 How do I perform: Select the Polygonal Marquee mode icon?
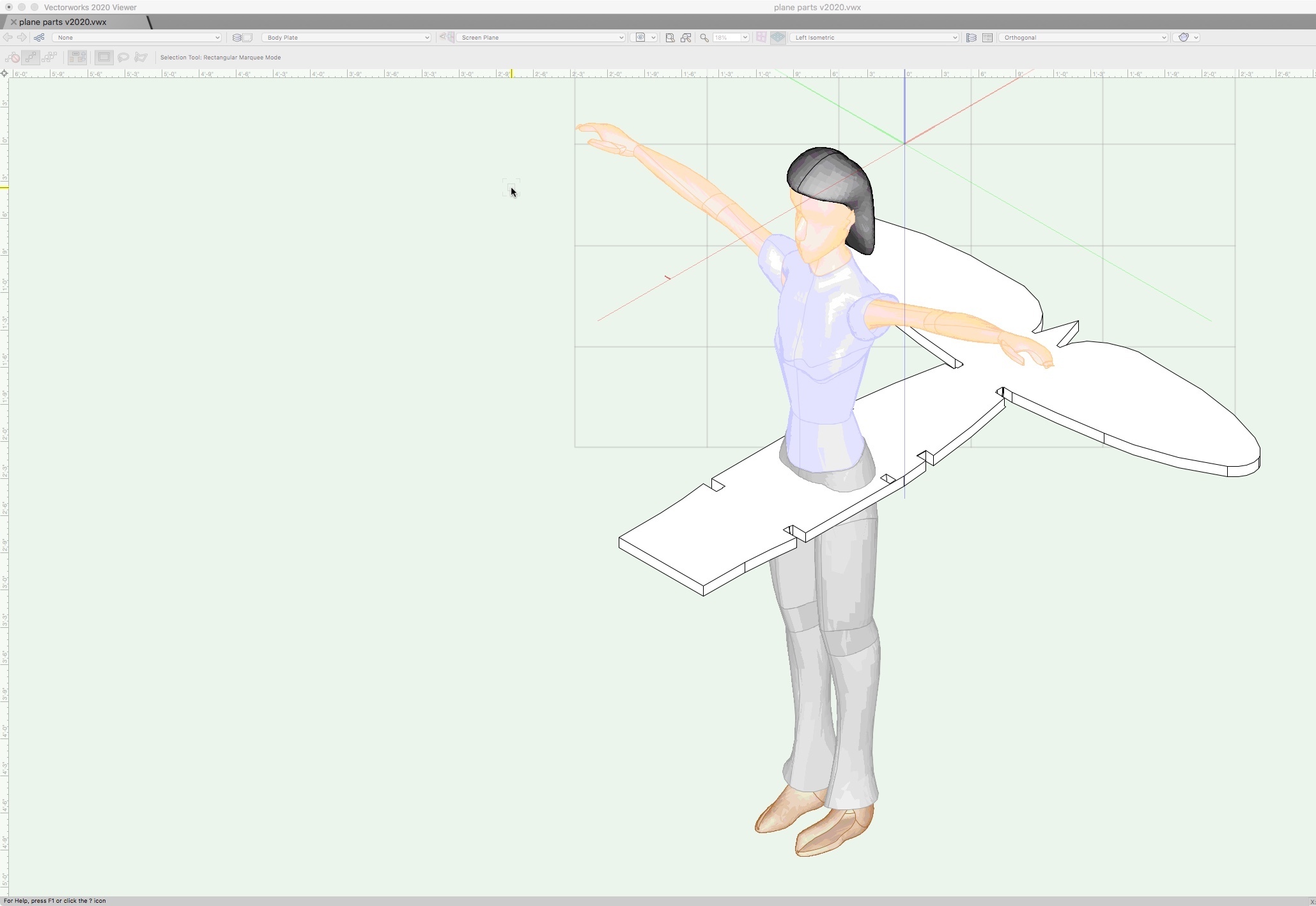(141, 58)
